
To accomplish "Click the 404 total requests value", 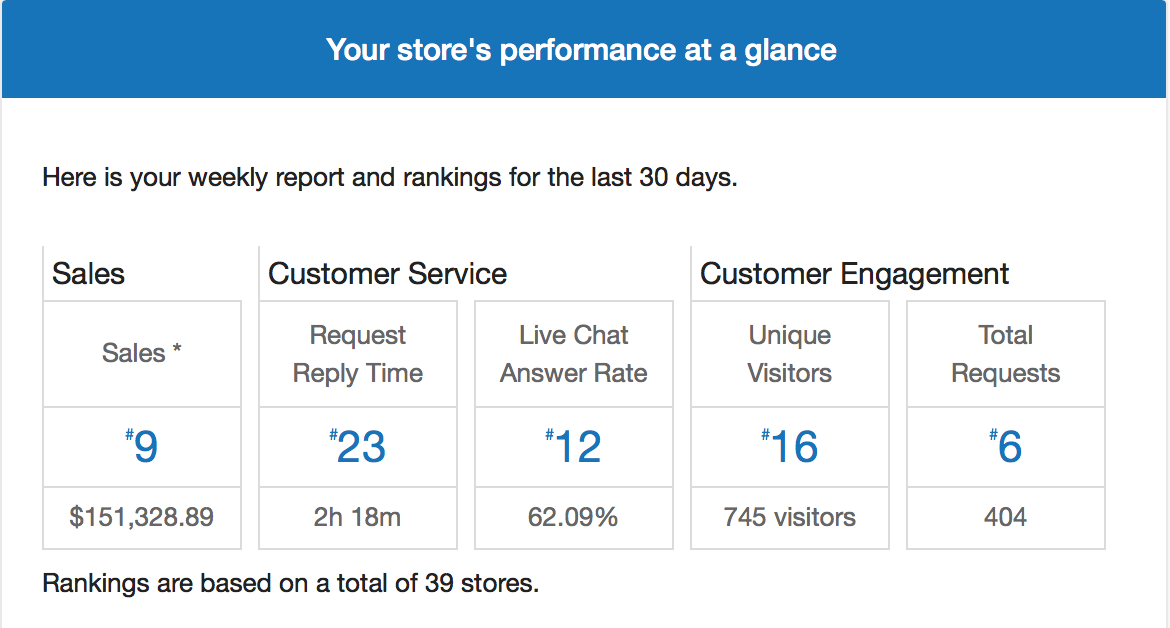I will (x=1006, y=517).
